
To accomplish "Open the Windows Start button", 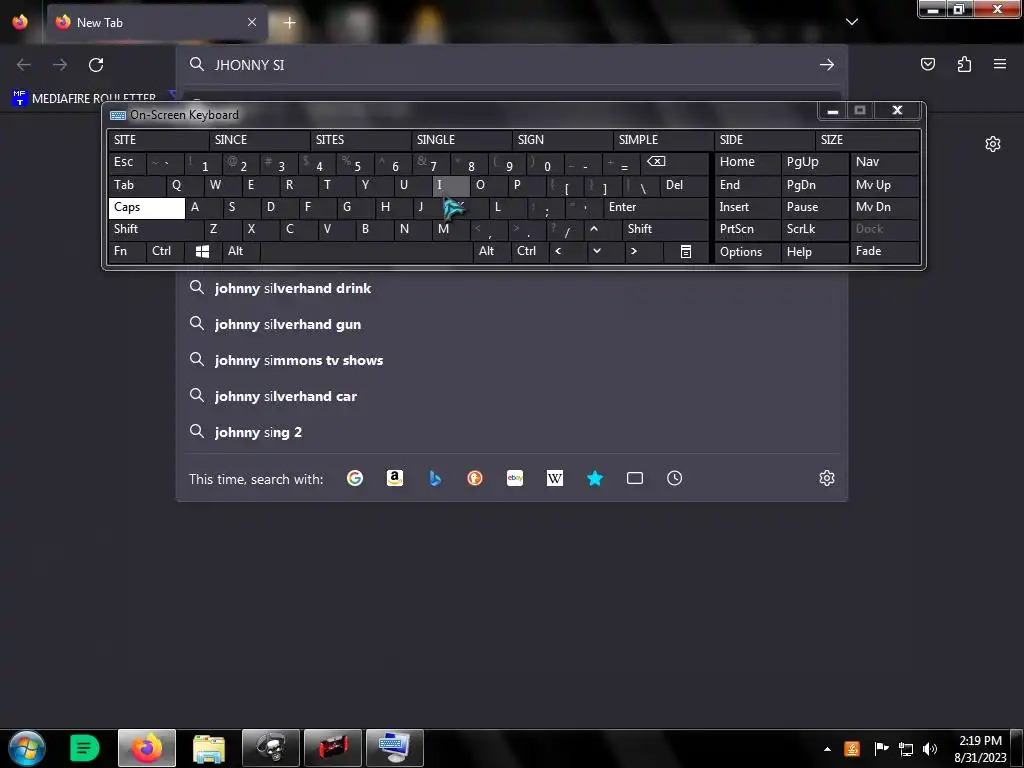I will [27, 748].
